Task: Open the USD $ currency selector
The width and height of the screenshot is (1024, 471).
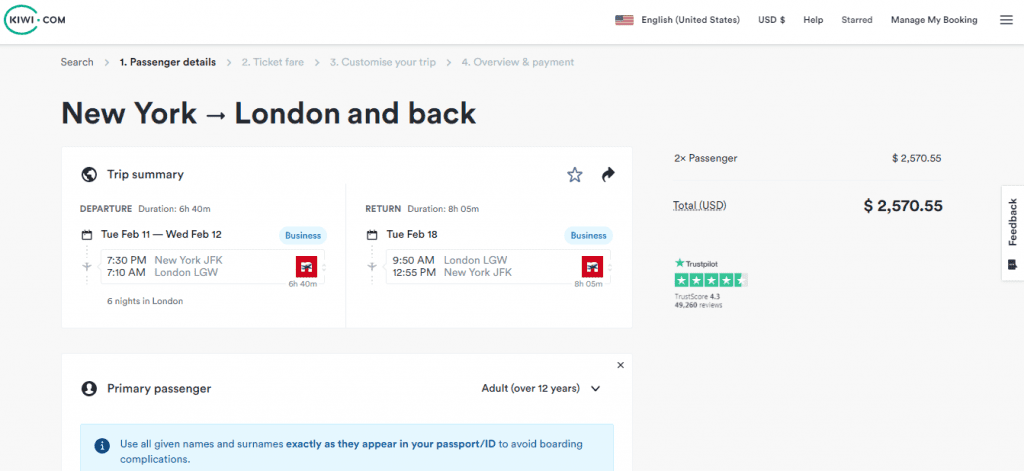Action: (x=771, y=20)
